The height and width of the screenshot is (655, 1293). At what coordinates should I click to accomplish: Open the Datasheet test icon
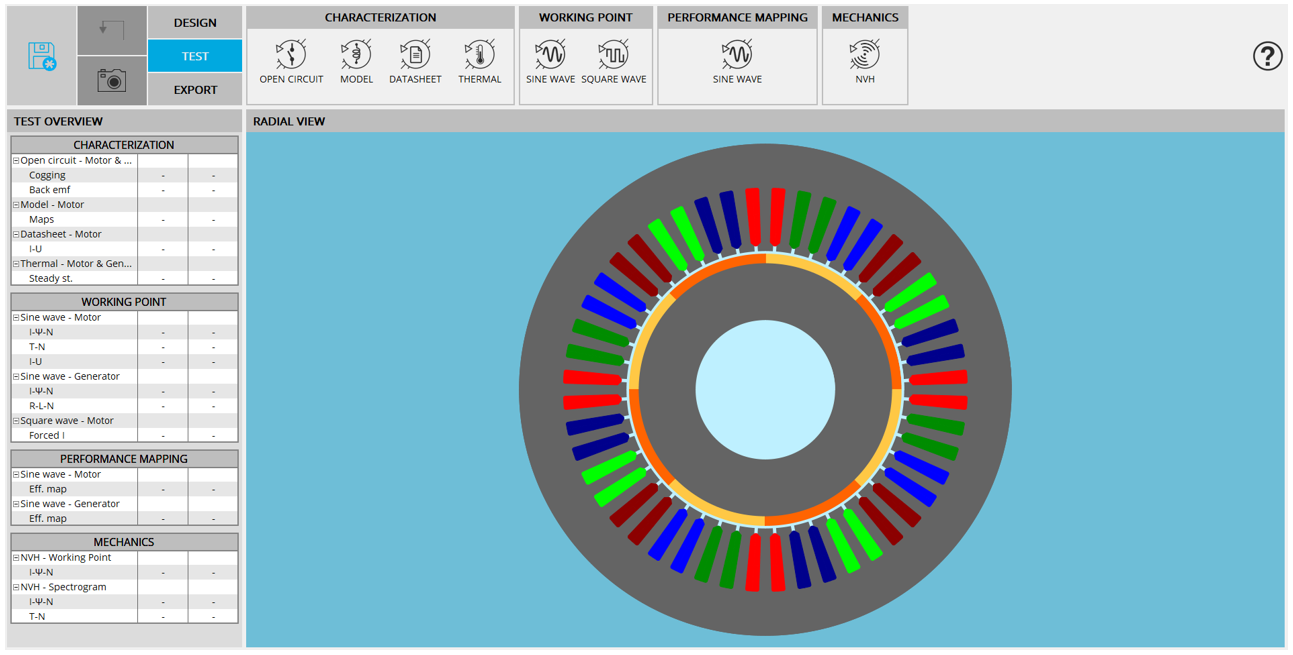[415, 62]
